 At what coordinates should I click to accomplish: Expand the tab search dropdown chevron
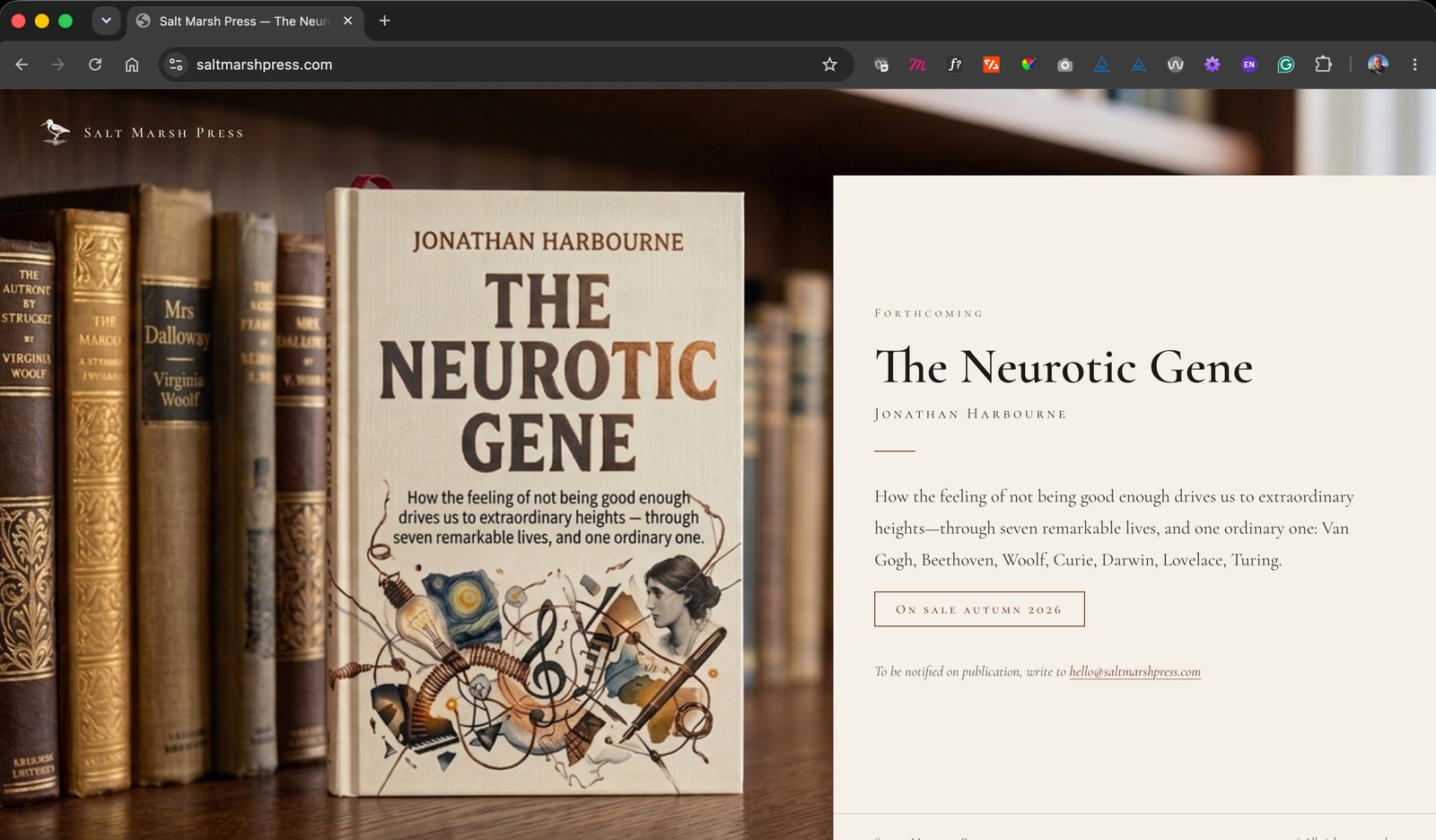point(106,21)
